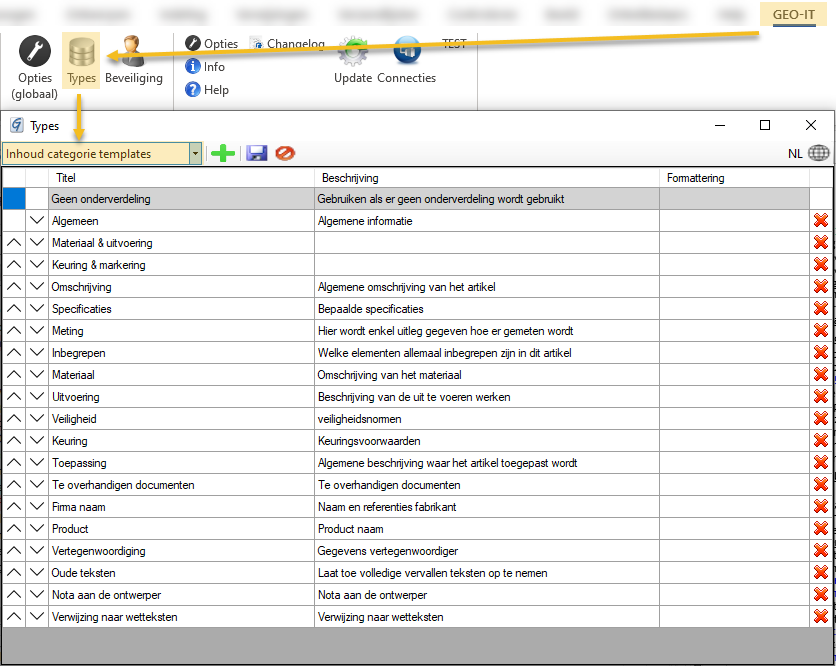Move Meting row up

click(14, 331)
